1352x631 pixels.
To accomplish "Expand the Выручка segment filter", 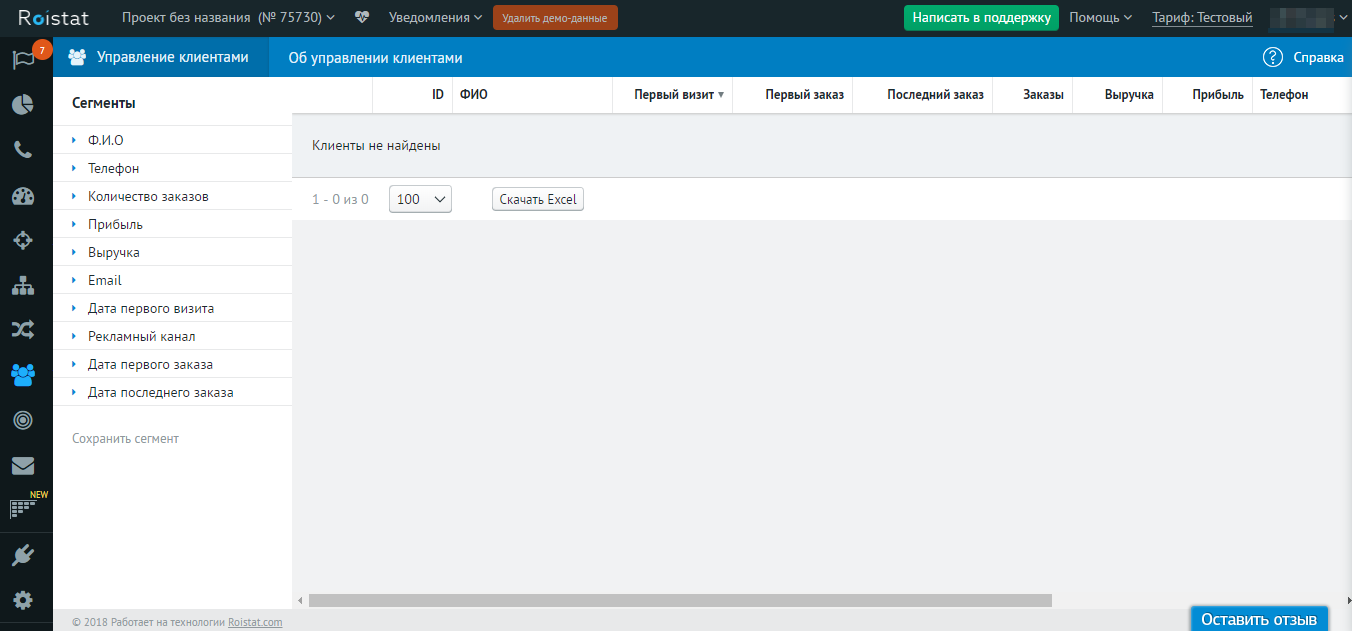I will pyautogui.click(x=172, y=252).
